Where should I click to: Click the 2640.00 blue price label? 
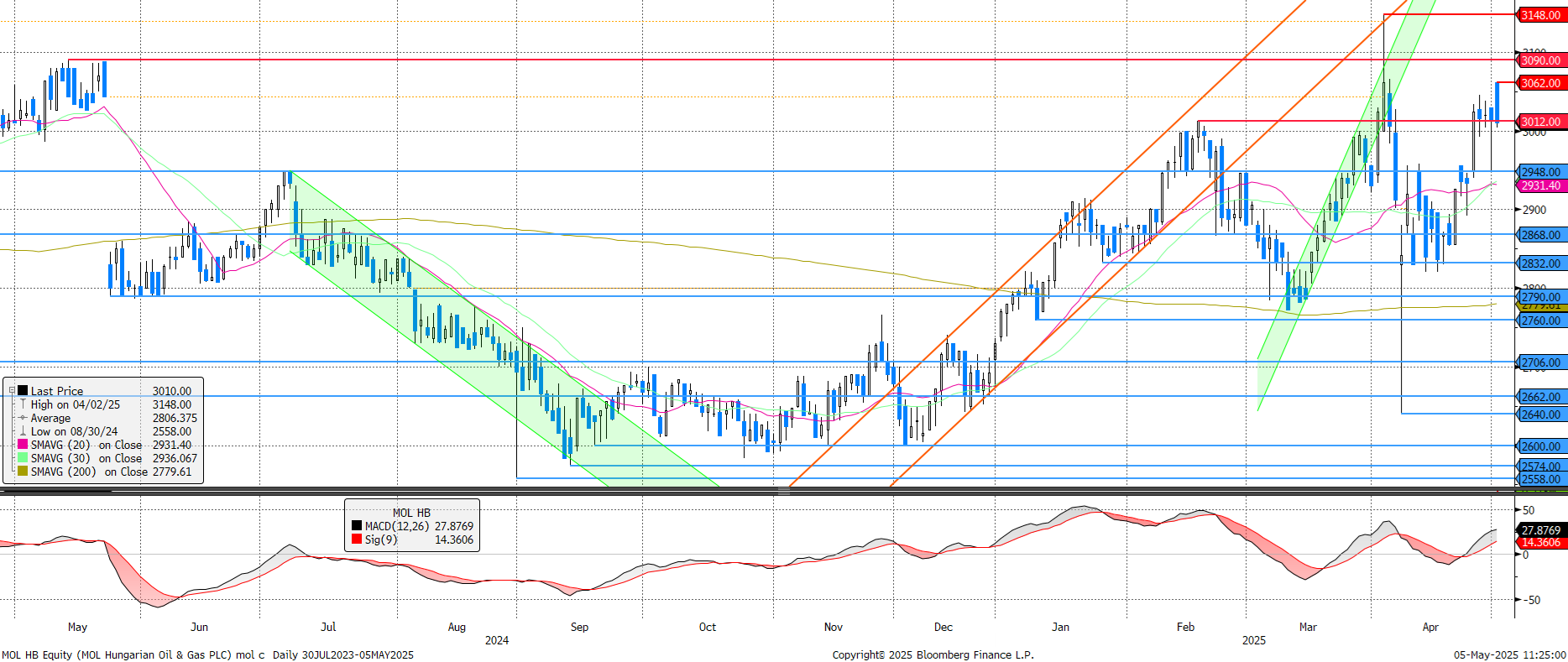[x=1541, y=414]
